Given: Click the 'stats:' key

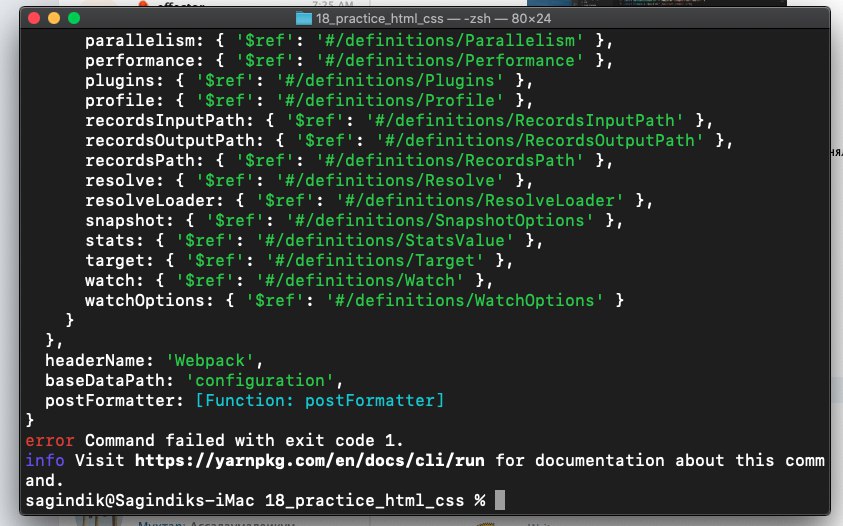Looking at the screenshot, I should (115, 240).
